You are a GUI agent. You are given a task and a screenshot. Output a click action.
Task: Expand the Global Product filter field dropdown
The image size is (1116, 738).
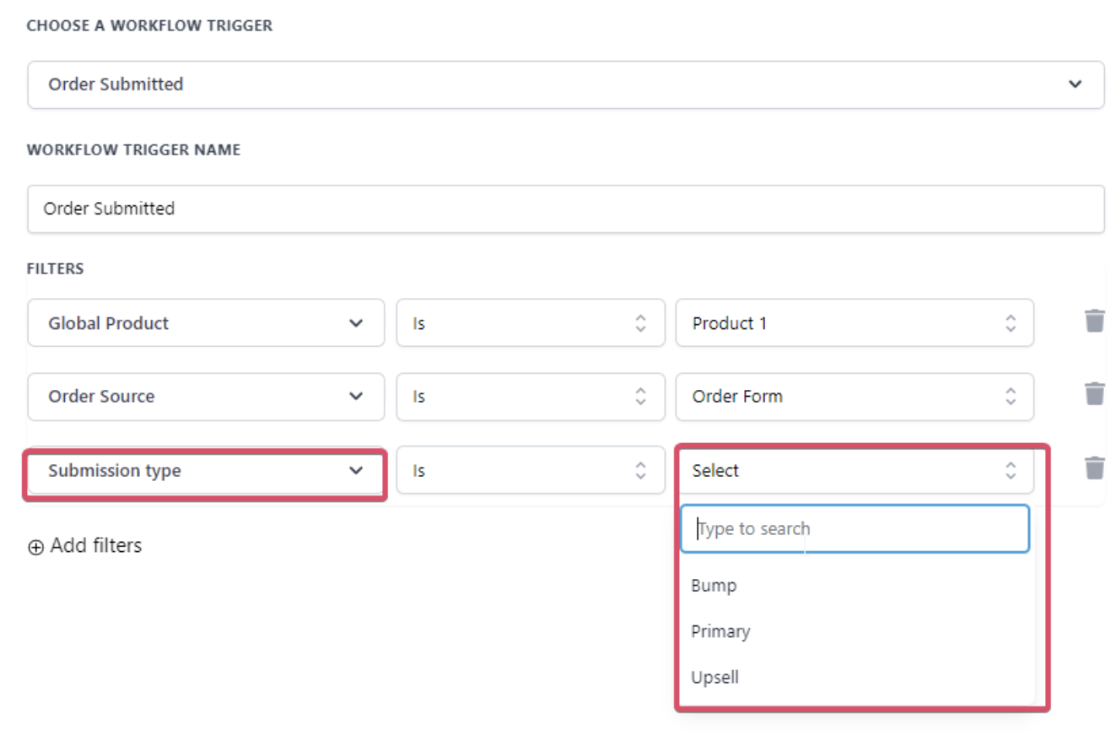205,323
